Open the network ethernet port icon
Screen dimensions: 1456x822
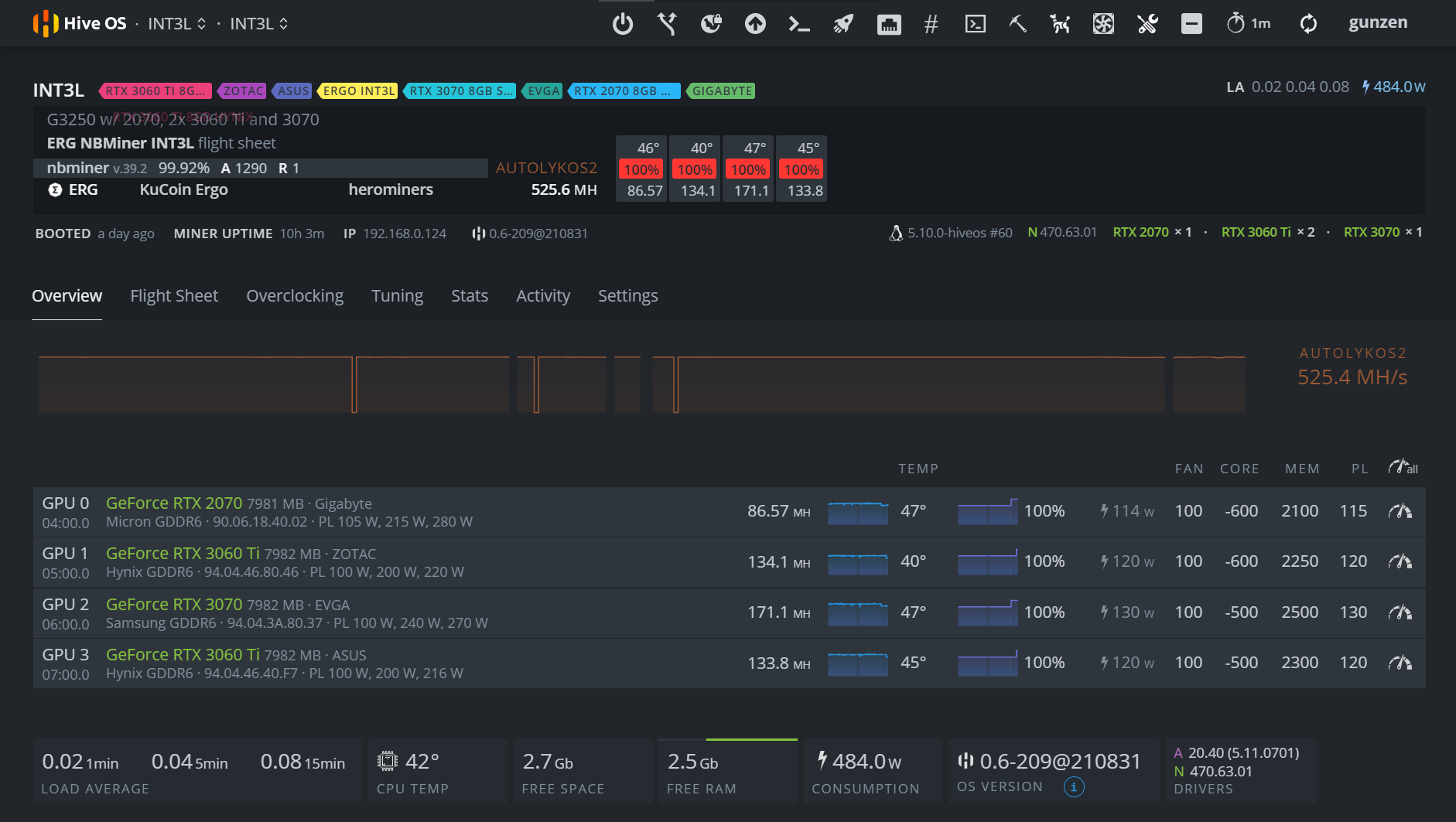(x=888, y=24)
